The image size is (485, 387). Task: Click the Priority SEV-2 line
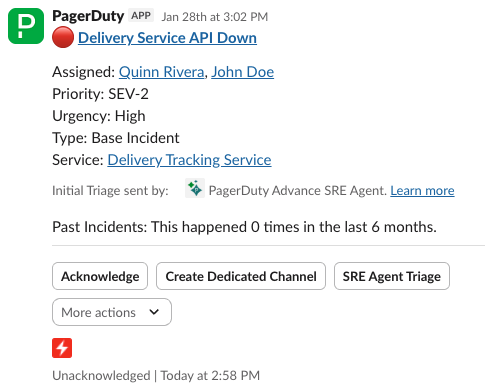click(x=100, y=94)
